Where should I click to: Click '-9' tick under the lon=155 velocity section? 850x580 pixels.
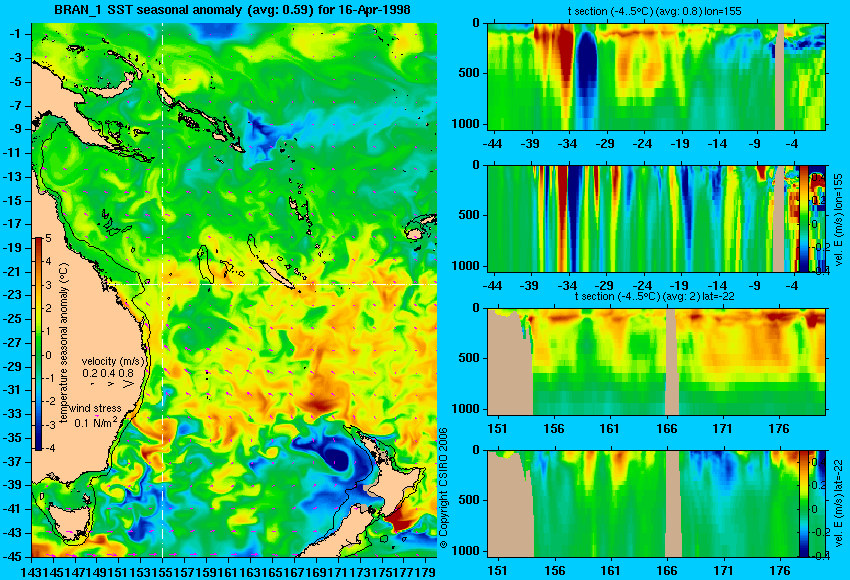click(x=754, y=286)
